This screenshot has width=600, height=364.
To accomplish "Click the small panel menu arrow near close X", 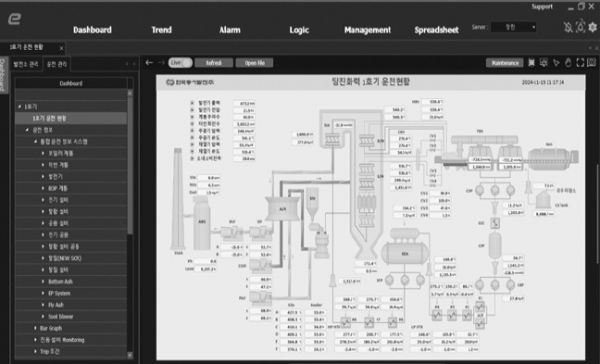I will [x=590, y=48].
